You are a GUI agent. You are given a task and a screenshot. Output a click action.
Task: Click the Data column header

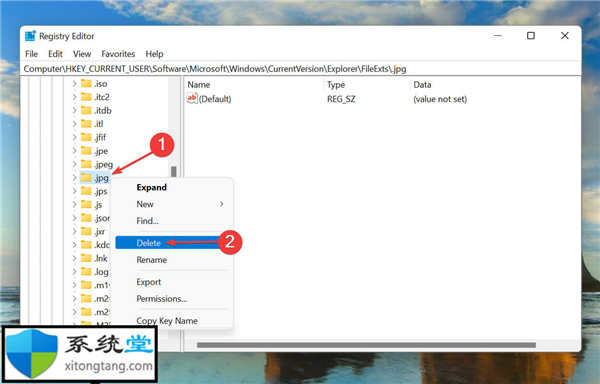click(422, 85)
